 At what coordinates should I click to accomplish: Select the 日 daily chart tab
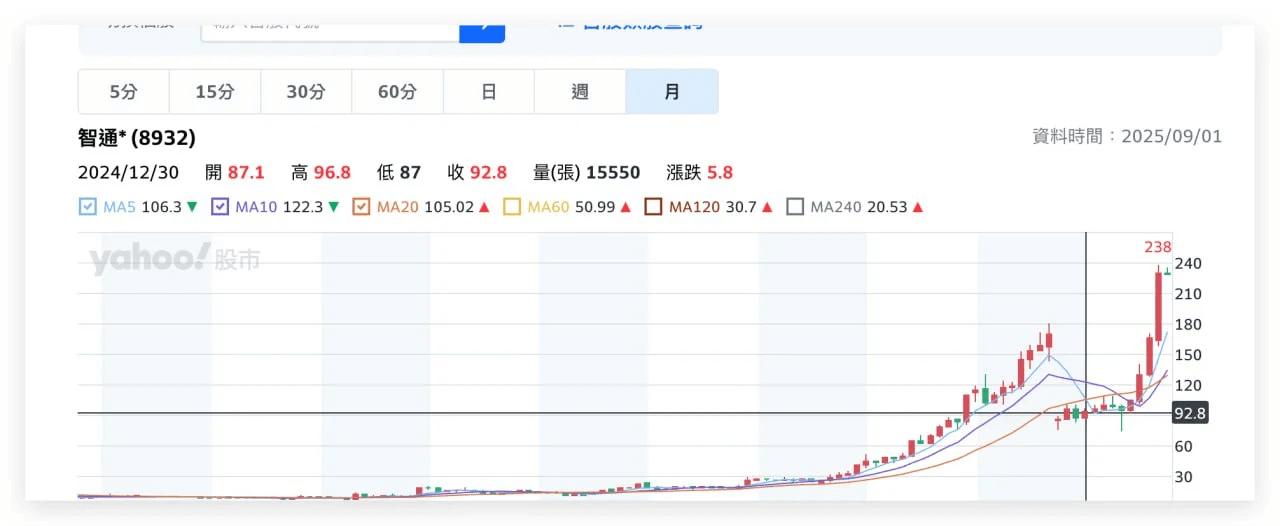click(489, 92)
